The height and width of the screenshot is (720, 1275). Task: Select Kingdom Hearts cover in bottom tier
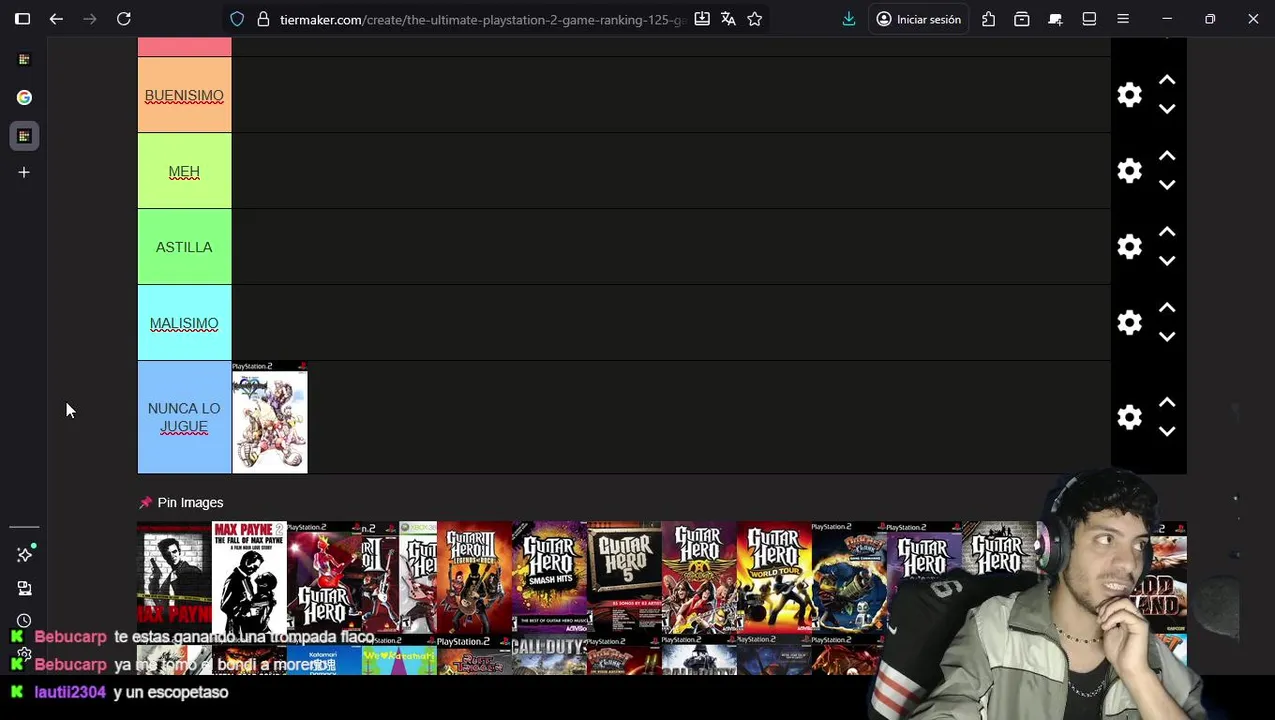[270, 417]
